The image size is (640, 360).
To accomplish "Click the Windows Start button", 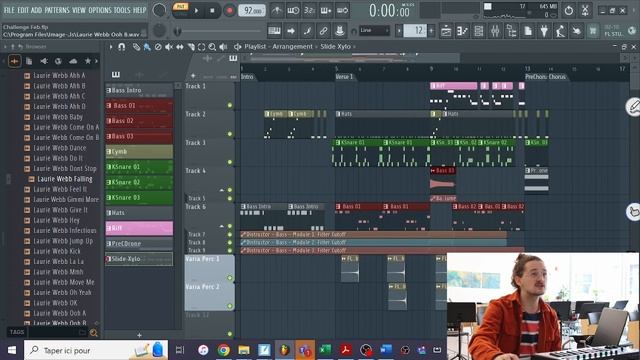I will coord(11,350).
